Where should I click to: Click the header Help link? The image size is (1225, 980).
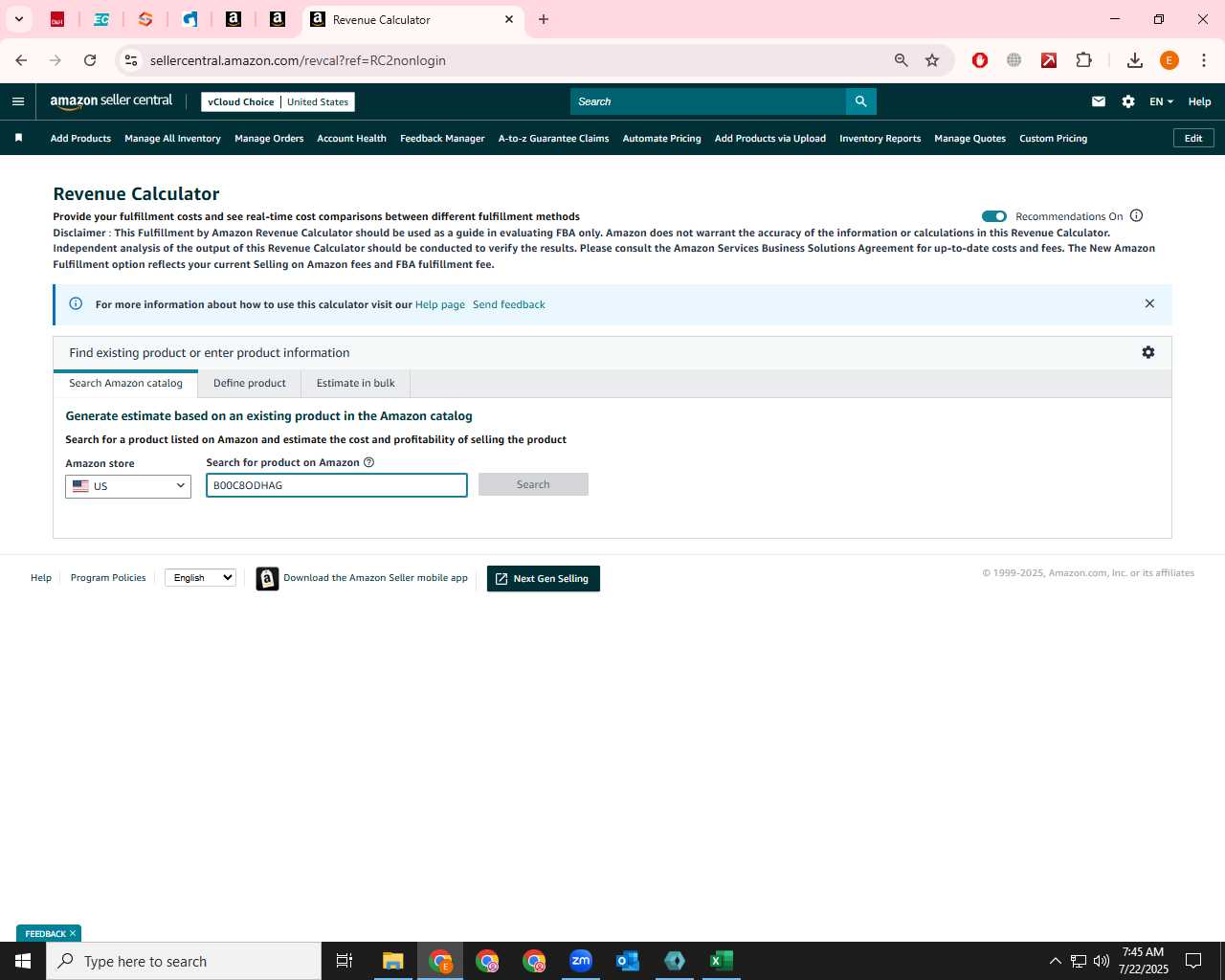coord(1199,101)
